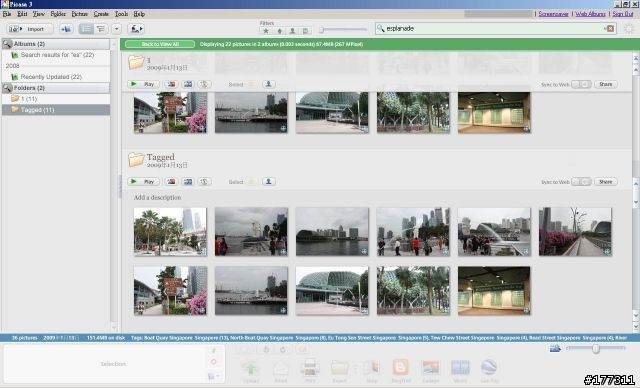Open the Screensaver link

[x=553, y=14]
